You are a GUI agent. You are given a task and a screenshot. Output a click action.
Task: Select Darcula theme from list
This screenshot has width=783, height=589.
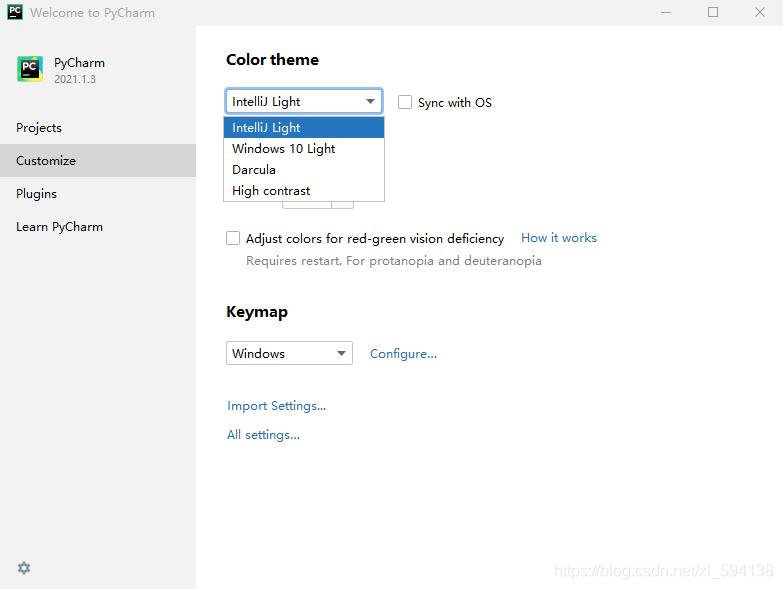304,169
